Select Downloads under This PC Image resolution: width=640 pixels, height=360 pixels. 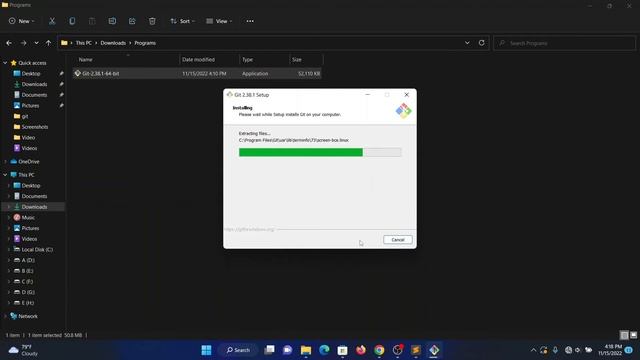[x=34, y=207]
